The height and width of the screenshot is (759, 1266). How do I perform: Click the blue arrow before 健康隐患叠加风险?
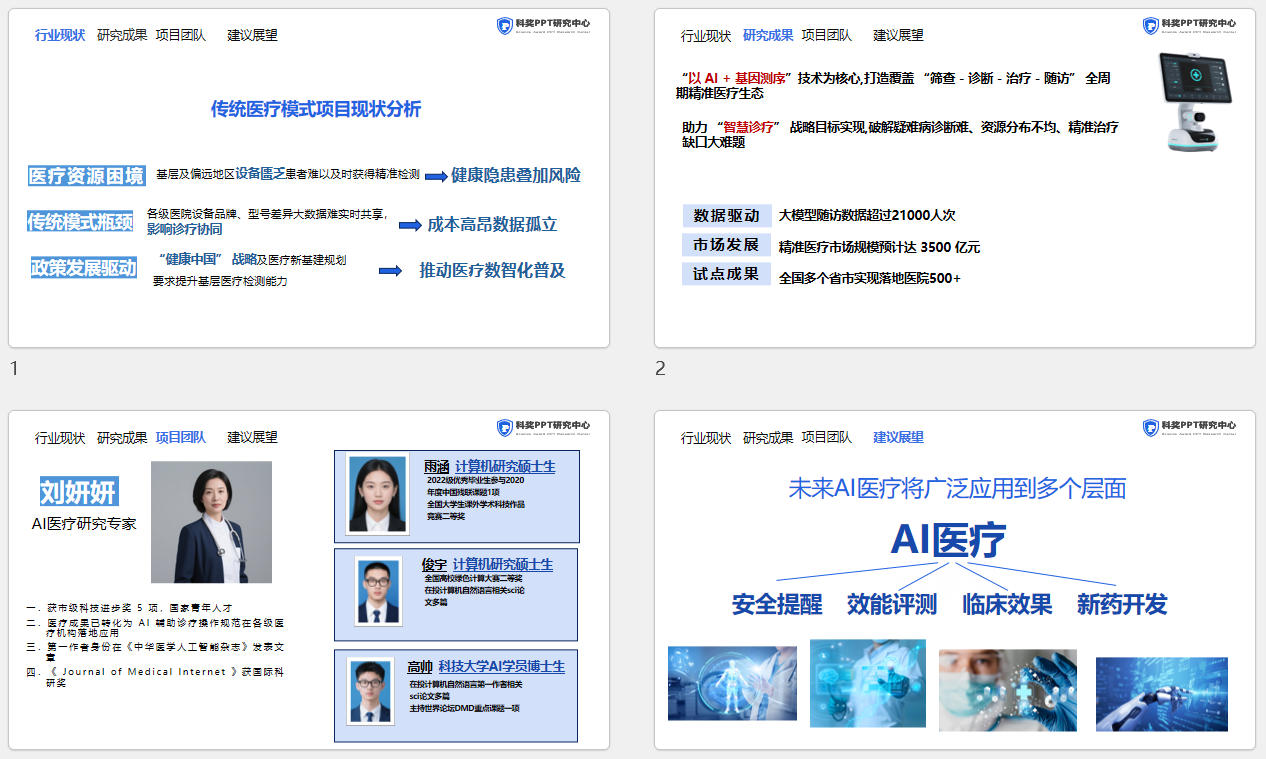coord(435,176)
